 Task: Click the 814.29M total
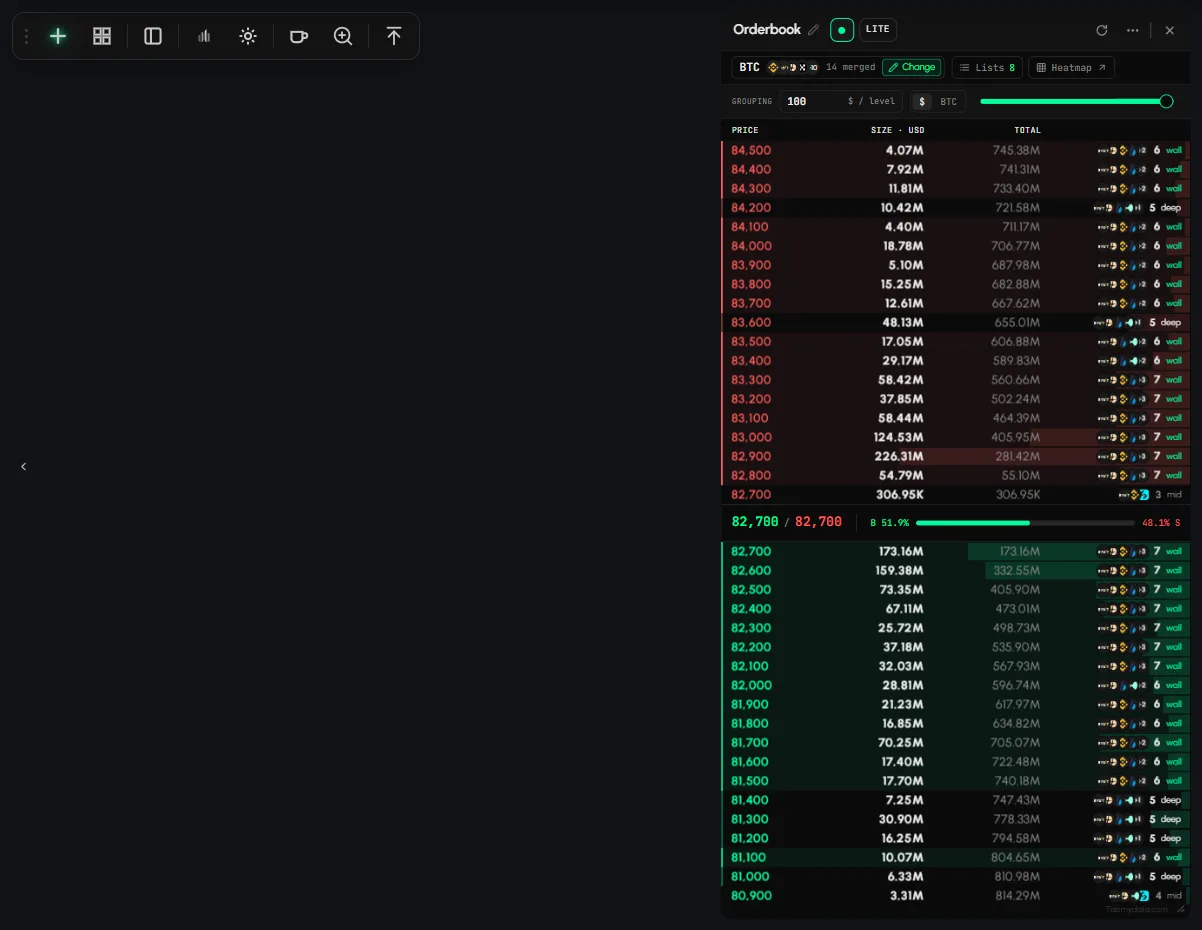pyautogui.click(x=1016, y=896)
